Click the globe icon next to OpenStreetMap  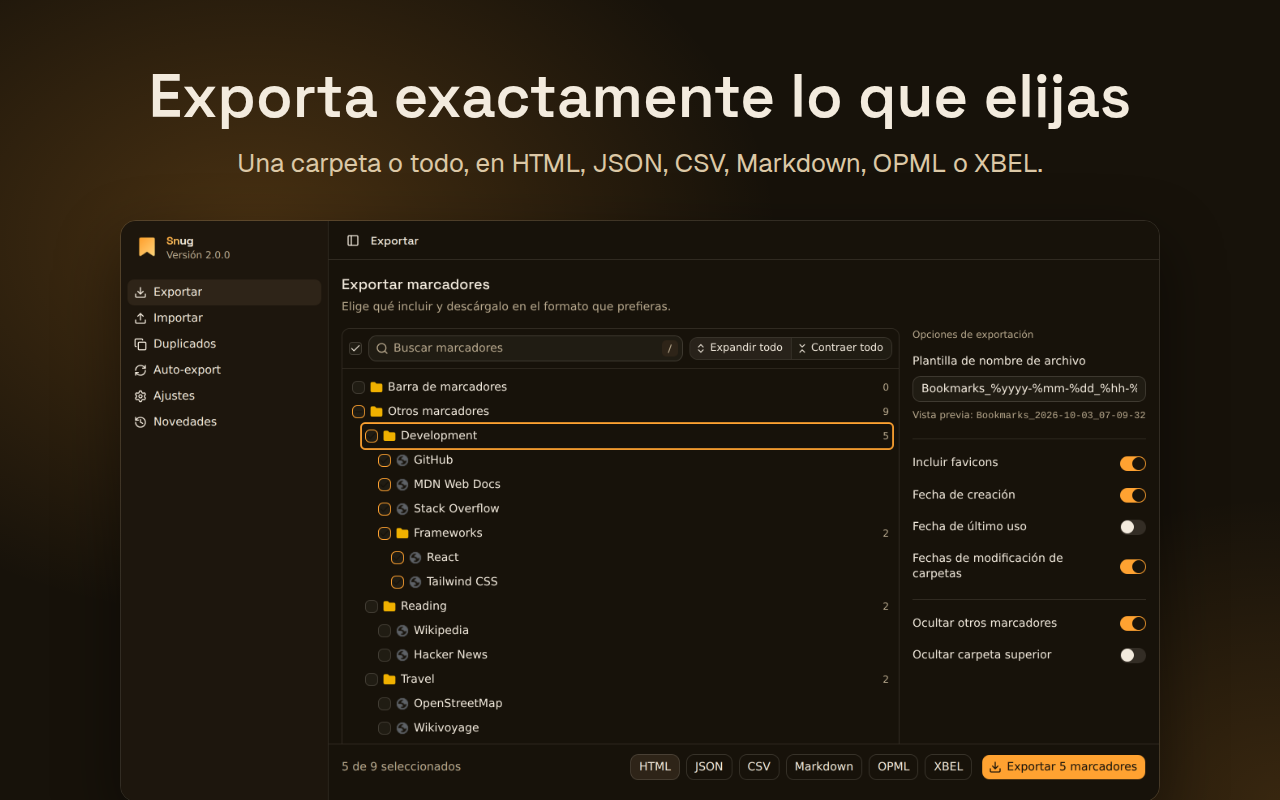coord(403,704)
